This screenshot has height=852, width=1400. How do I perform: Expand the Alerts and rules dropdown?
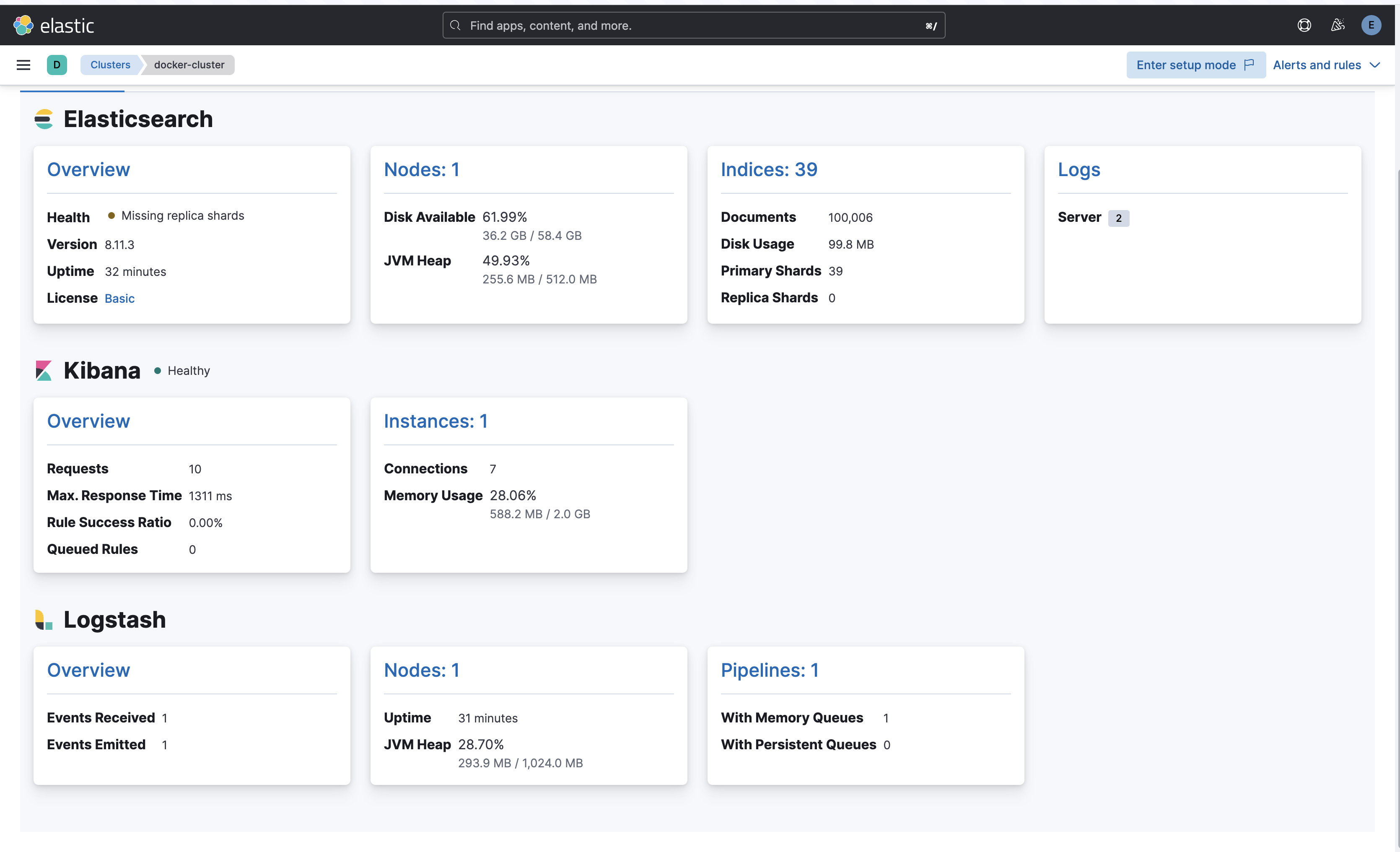point(1326,65)
